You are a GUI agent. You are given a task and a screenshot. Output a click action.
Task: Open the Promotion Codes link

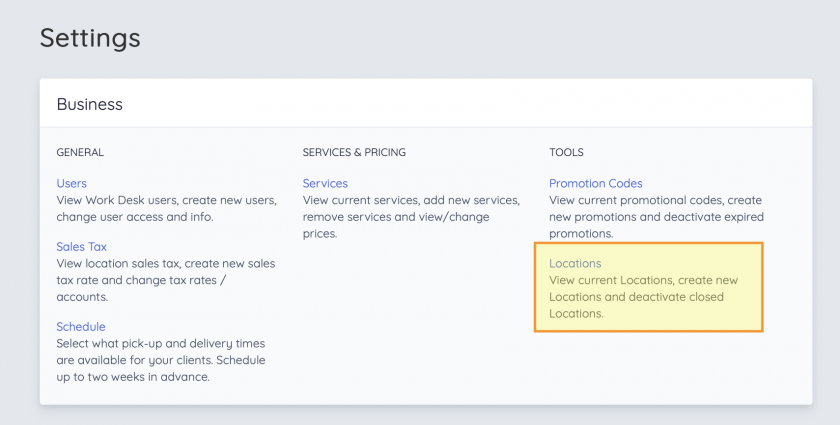595,183
